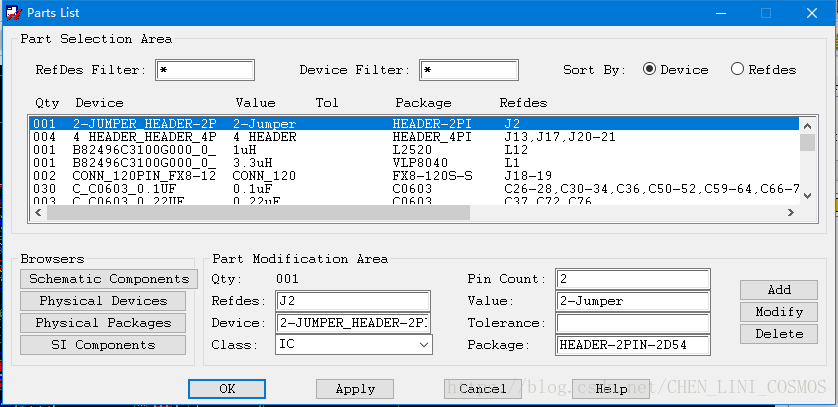Click the Apply button

click(x=355, y=389)
